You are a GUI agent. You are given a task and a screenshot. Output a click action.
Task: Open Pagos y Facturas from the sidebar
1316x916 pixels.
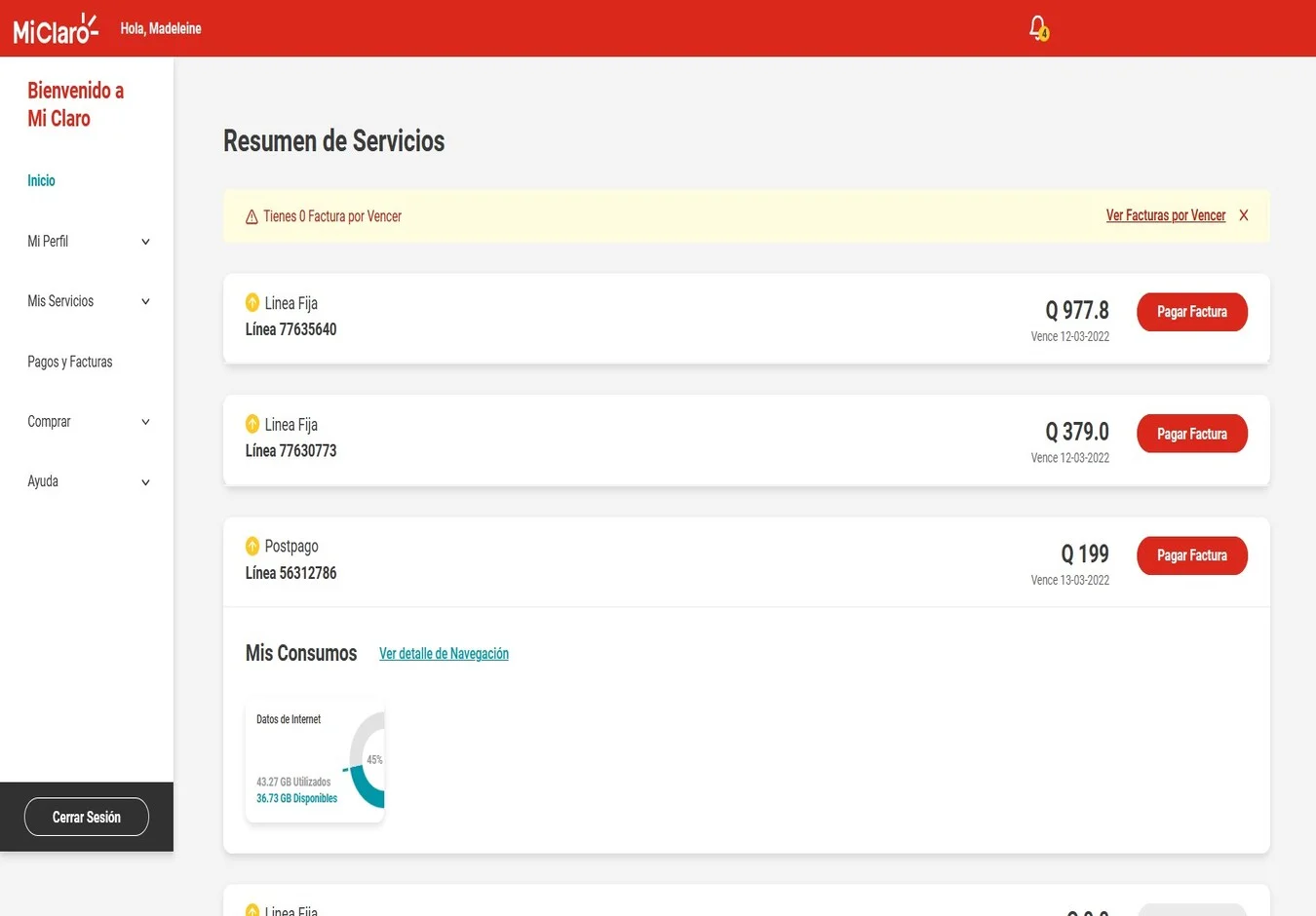point(69,362)
